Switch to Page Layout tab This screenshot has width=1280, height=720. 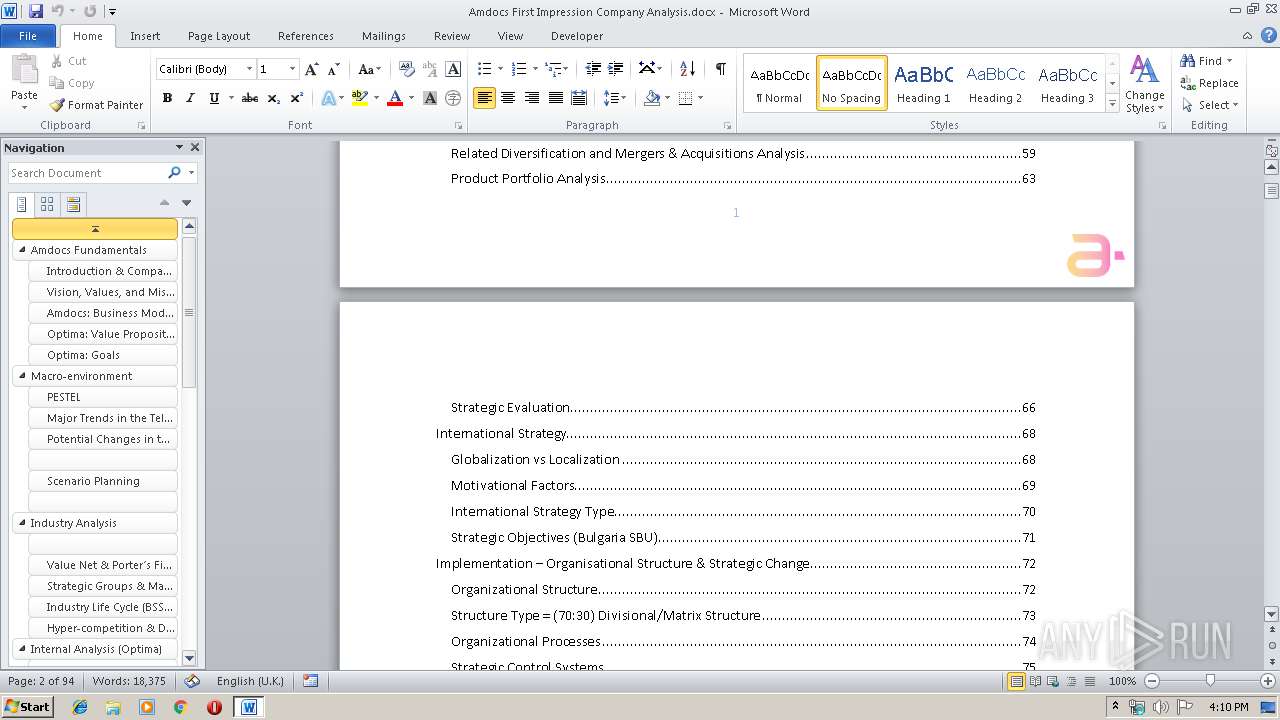click(x=219, y=36)
